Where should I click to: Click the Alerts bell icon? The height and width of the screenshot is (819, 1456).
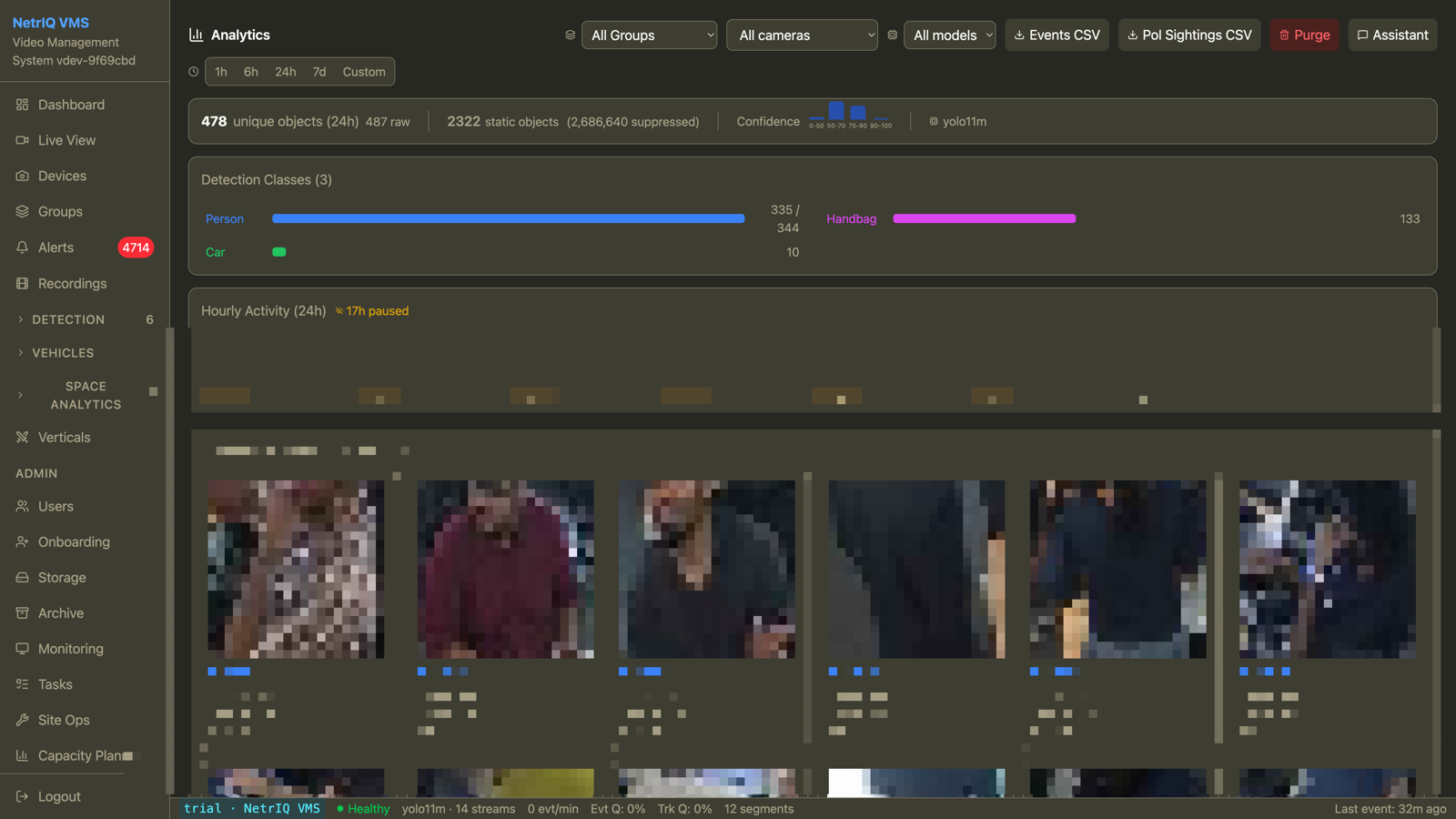[22, 248]
